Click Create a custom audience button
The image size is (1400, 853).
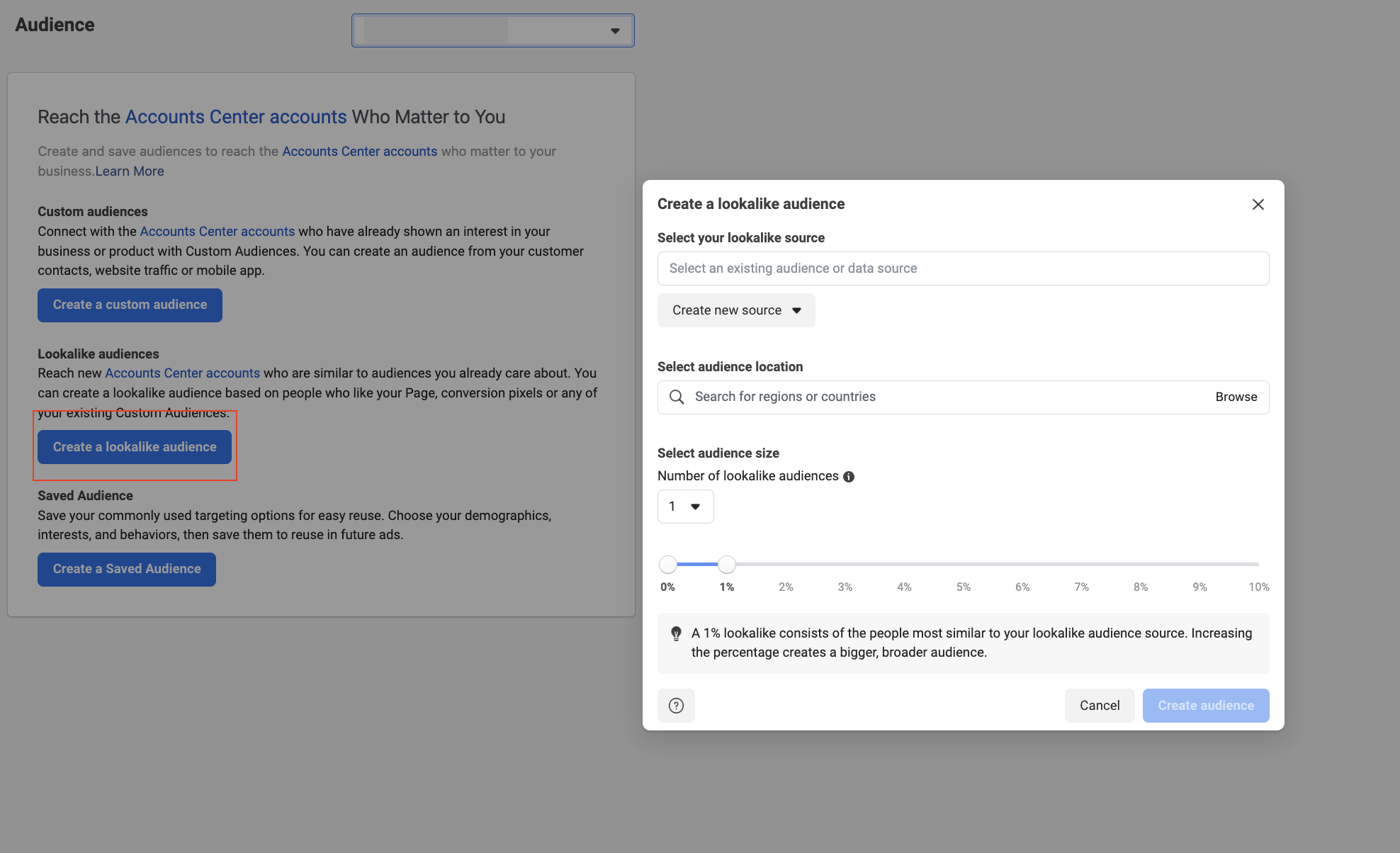(130, 305)
